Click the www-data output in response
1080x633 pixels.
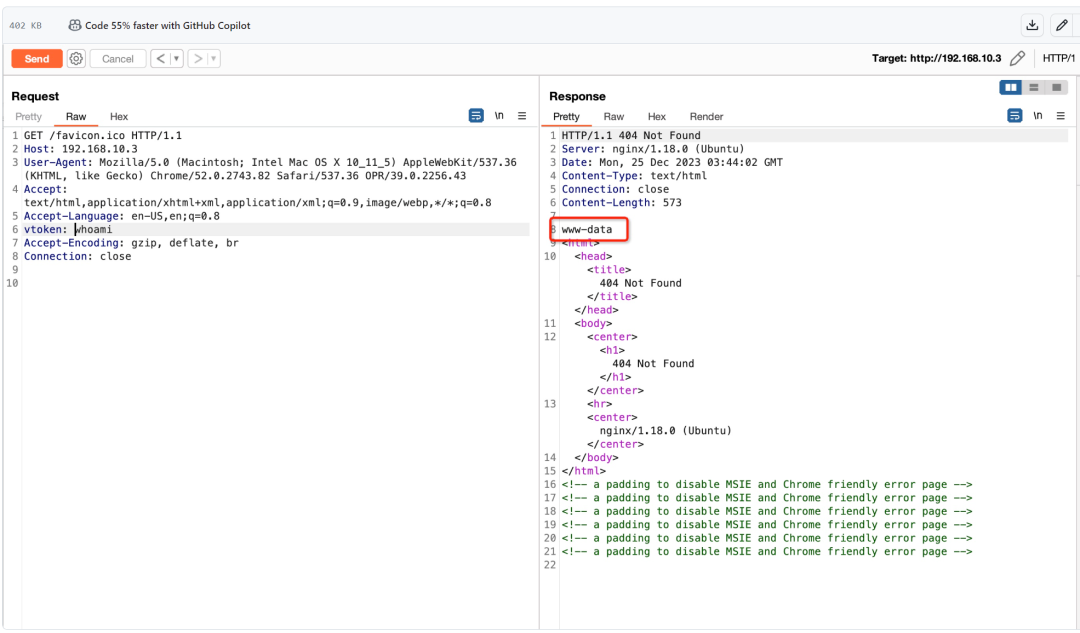(587, 229)
